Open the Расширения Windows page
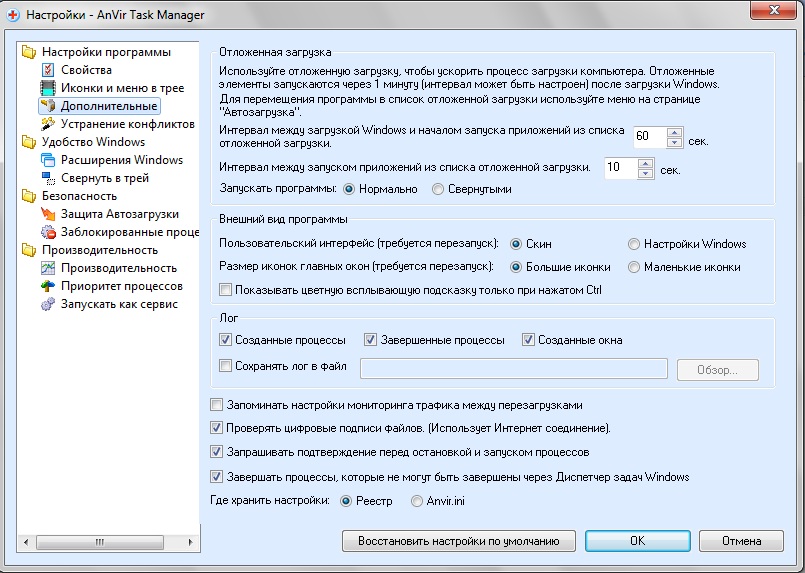The image size is (805, 573). click(x=122, y=160)
